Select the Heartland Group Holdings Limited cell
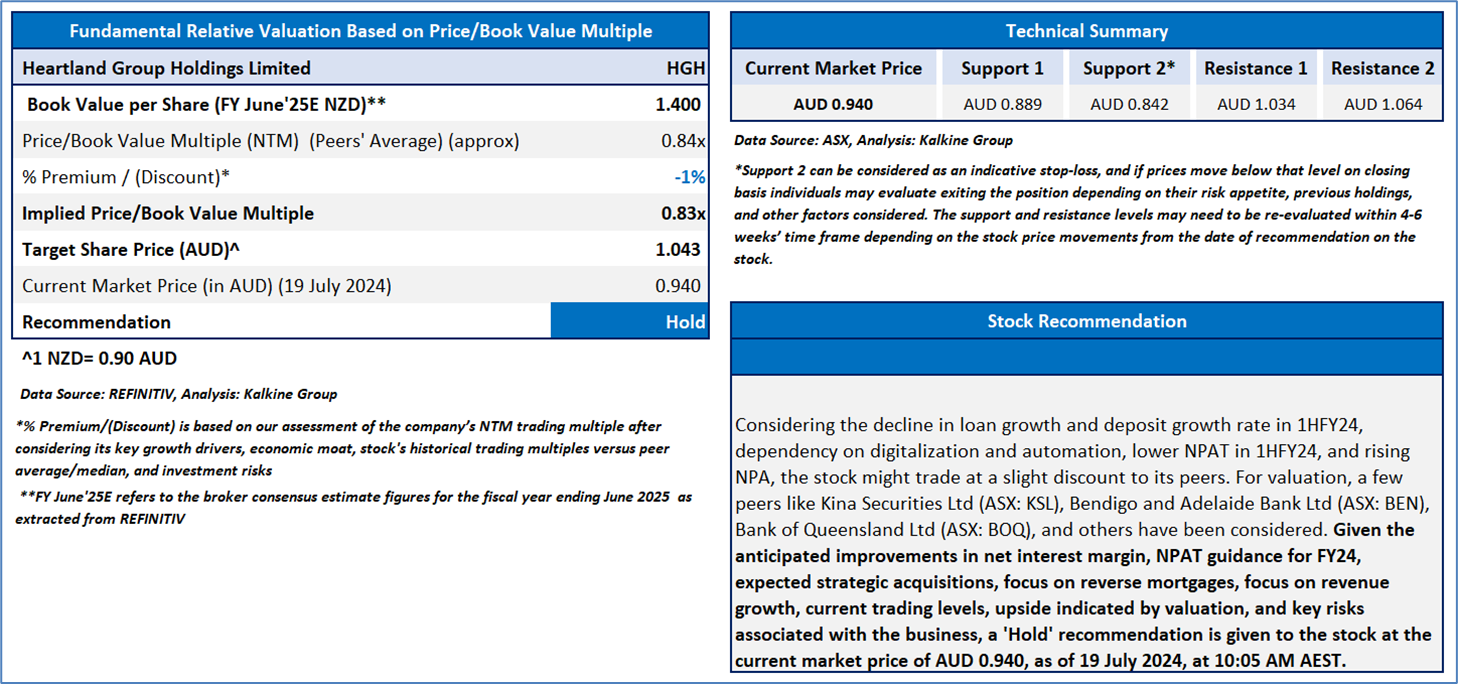The image size is (1458, 684). [x=166, y=68]
